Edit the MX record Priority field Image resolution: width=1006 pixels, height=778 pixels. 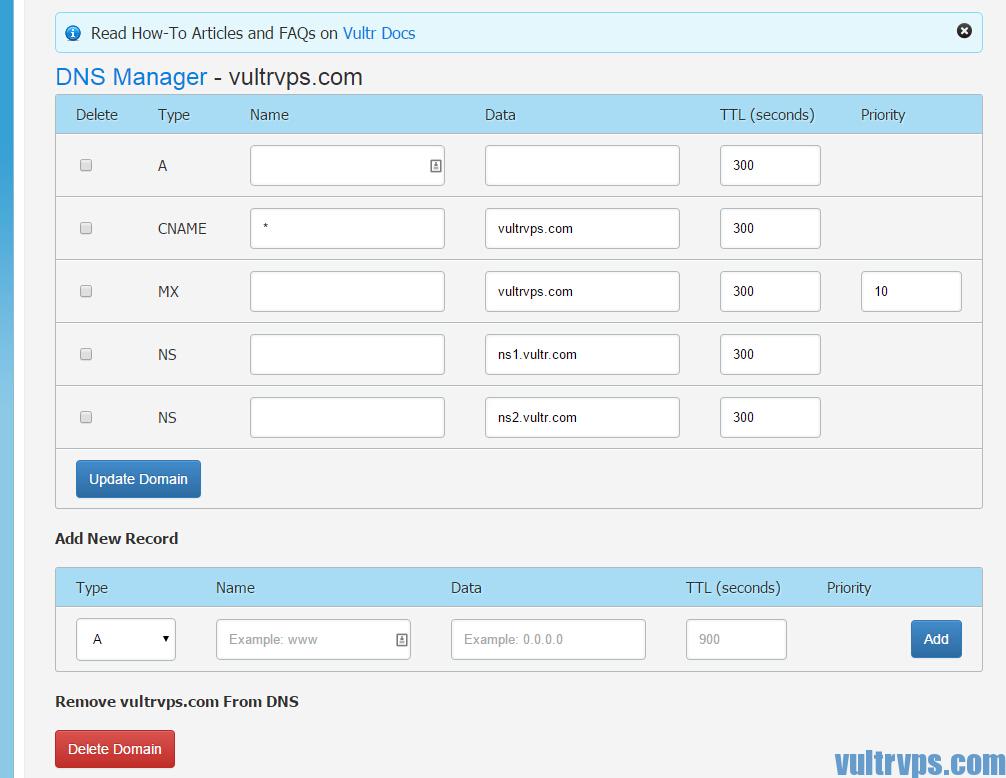tap(911, 291)
